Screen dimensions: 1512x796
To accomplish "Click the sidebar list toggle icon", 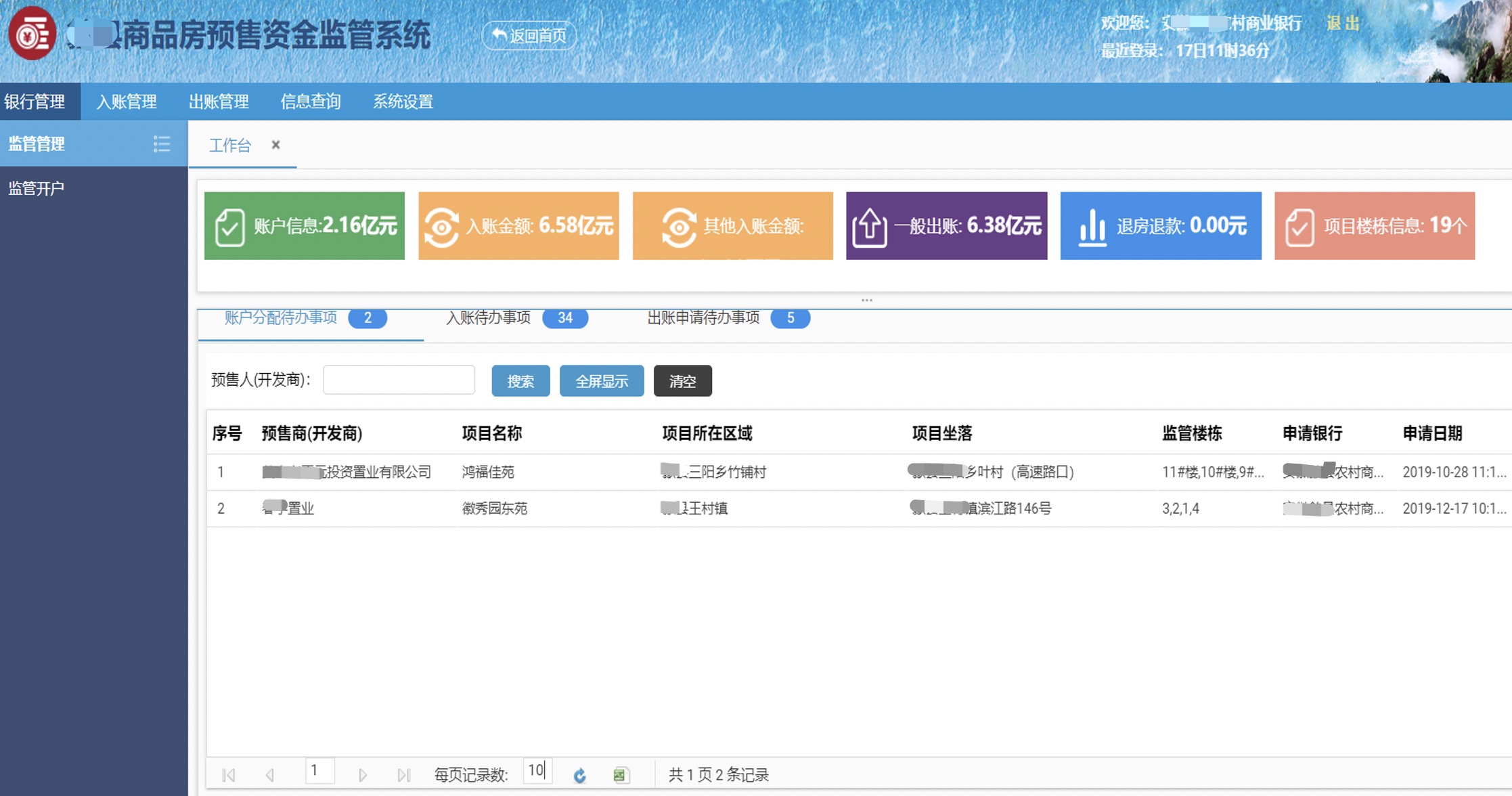I will (x=161, y=144).
